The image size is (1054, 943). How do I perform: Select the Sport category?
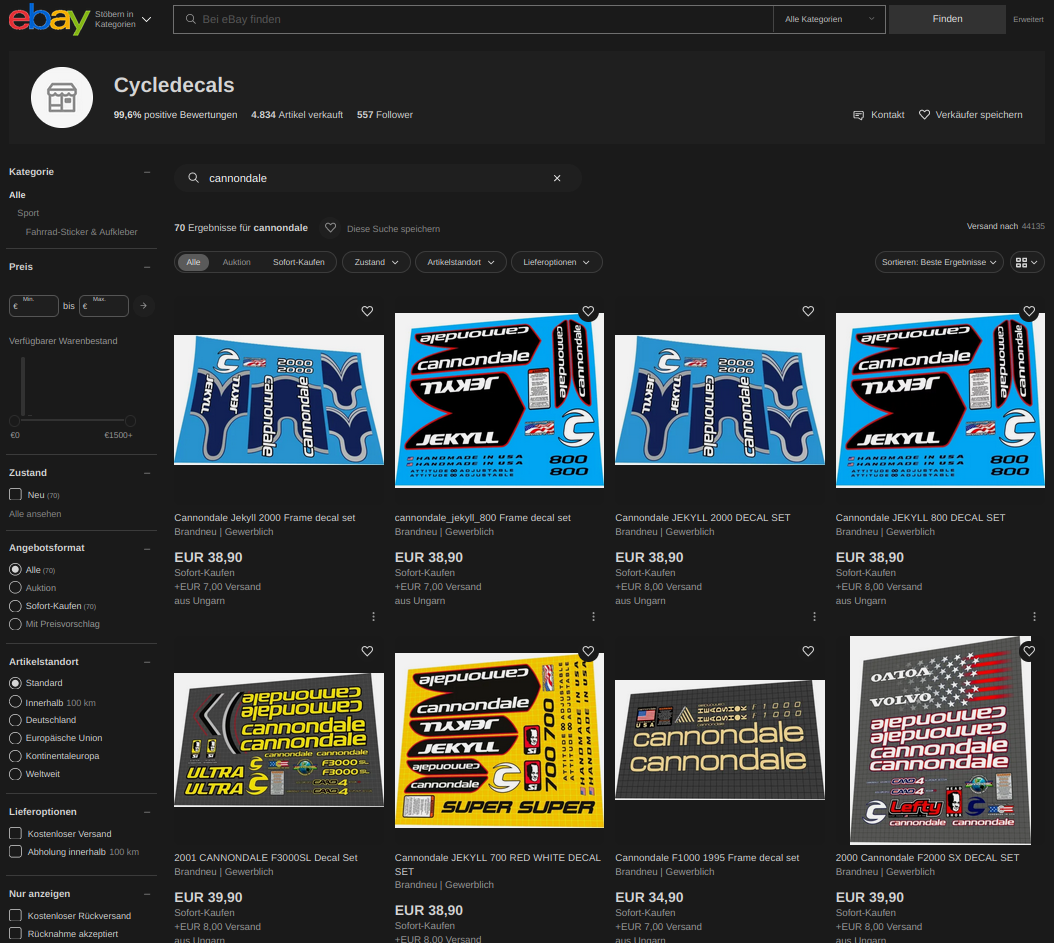(28, 213)
